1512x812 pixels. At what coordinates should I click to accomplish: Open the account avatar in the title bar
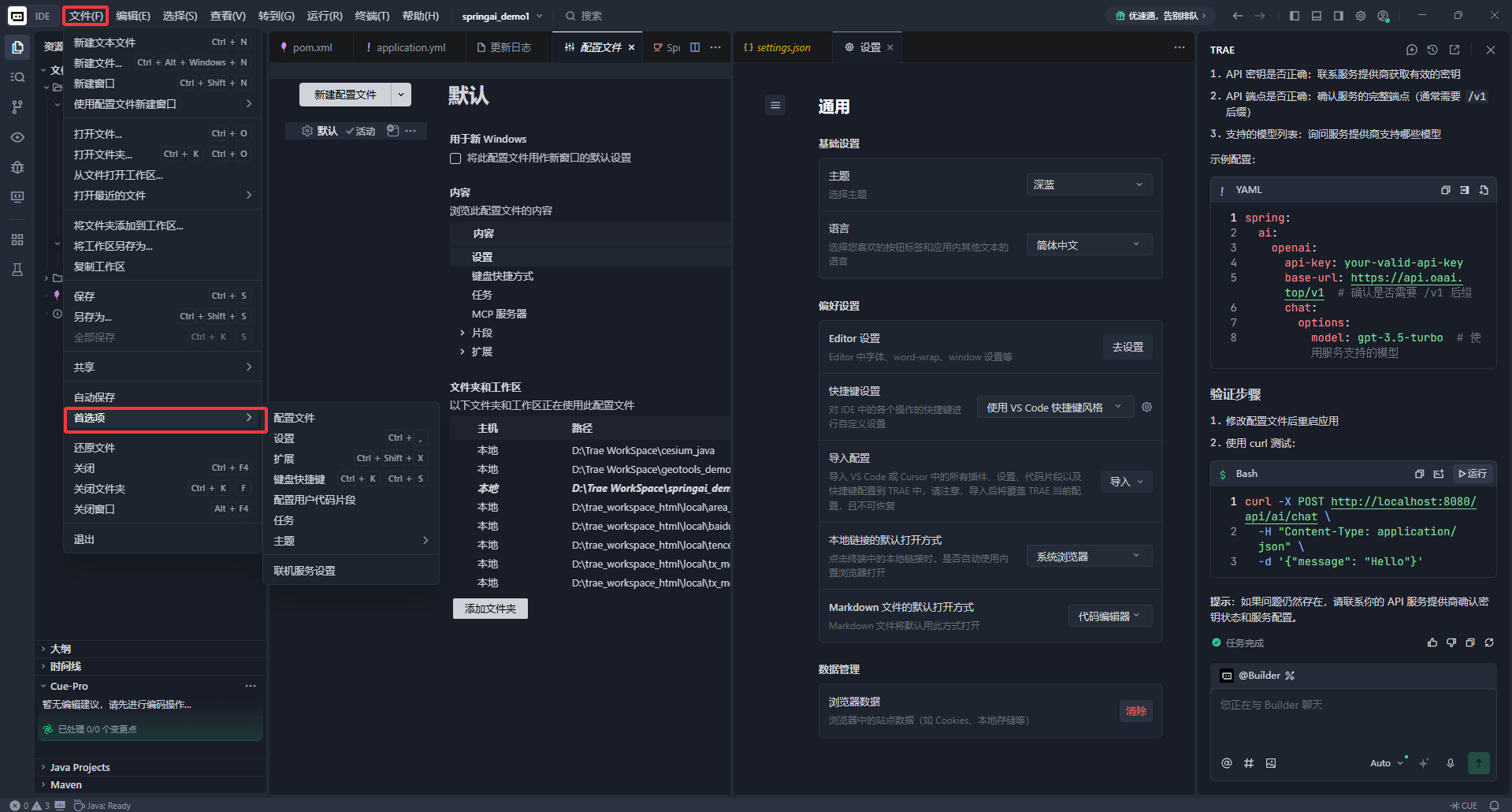coord(1383,16)
